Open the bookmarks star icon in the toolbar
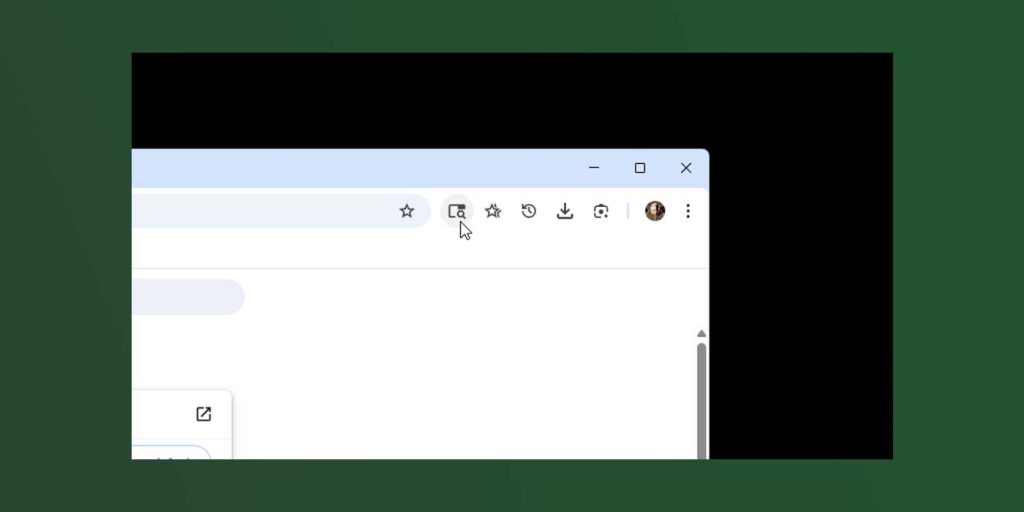Viewport: 1024px width, 512px height. pyautogui.click(x=493, y=211)
